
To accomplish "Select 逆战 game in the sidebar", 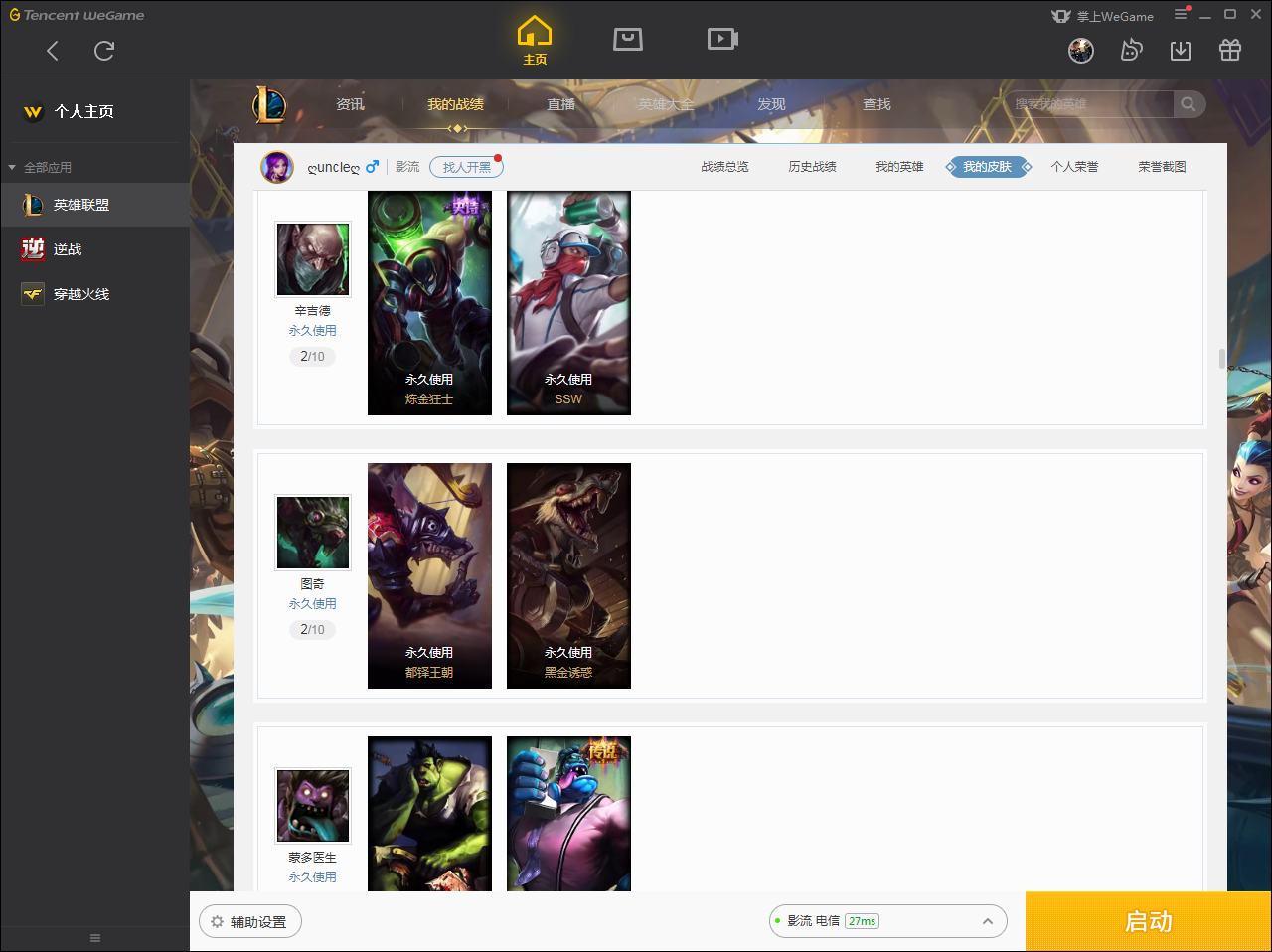I will pyautogui.click(x=95, y=249).
